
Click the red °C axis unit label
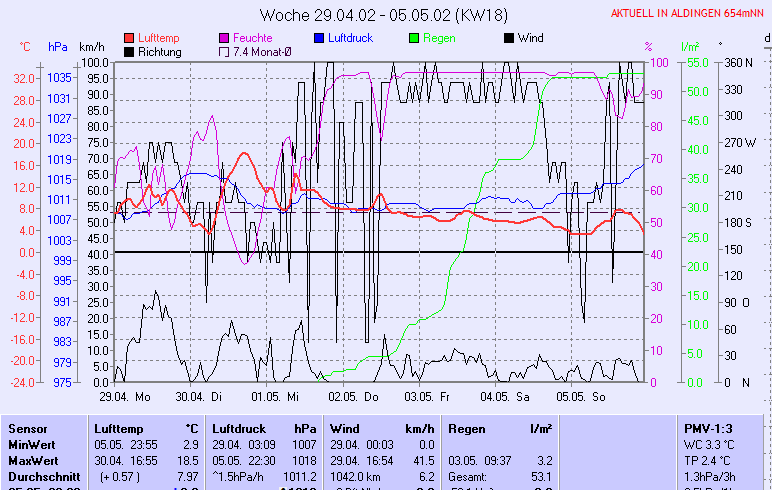click(x=25, y=47)
